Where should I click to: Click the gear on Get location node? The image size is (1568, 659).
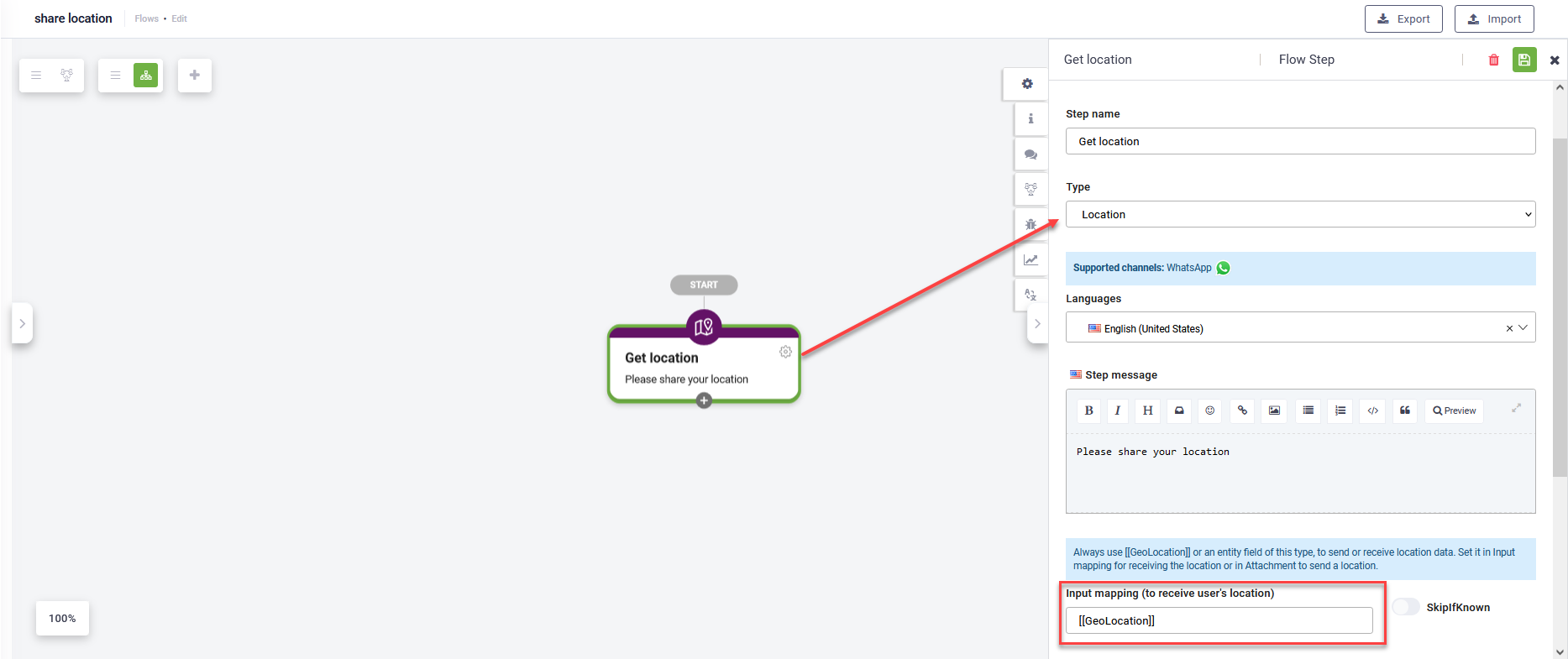tap(785, 352)
